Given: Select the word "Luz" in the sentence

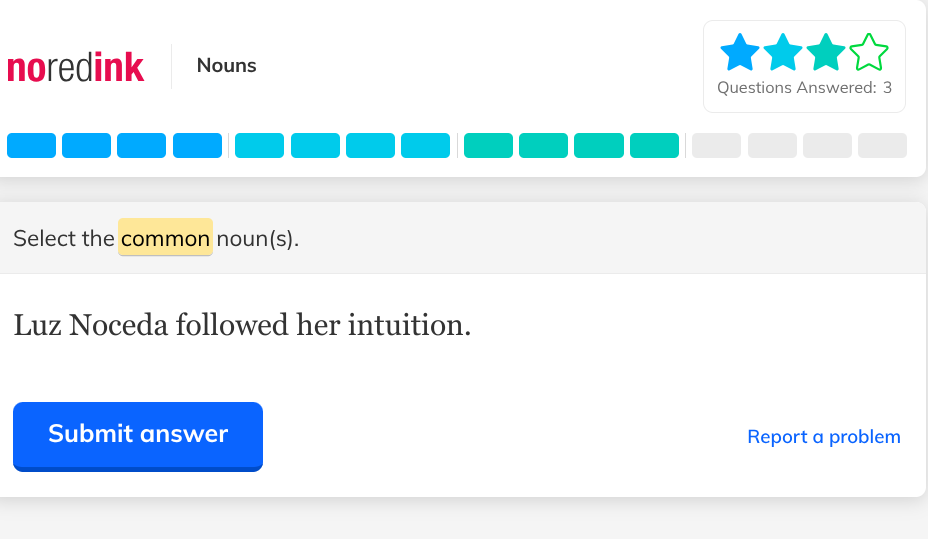Looking at the screenshot, I should pos(37,325).
